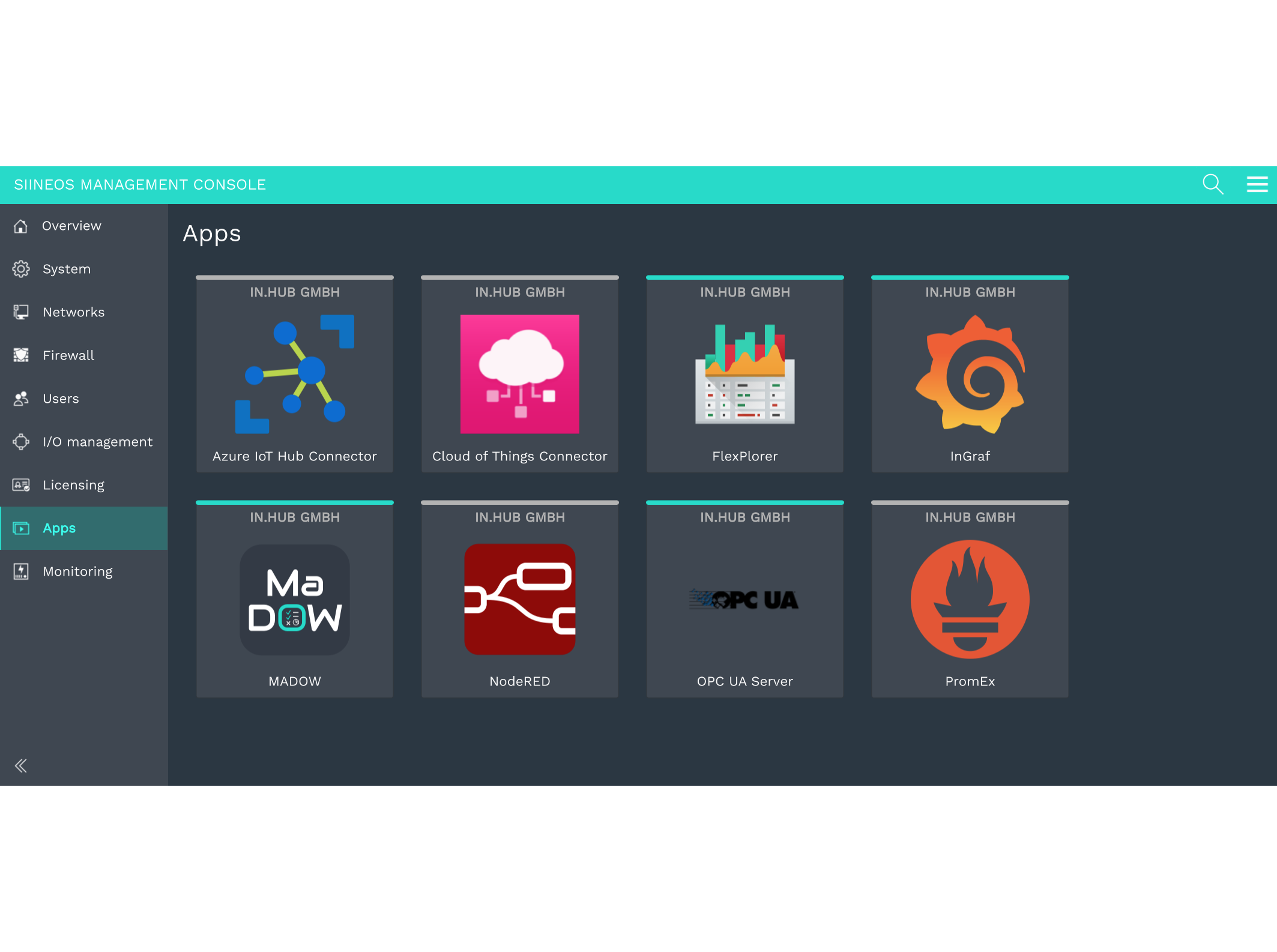This screenshot has width=1277, height=952.
Task: Collapse the sidebar with double chevron
Action: [21, 766]
